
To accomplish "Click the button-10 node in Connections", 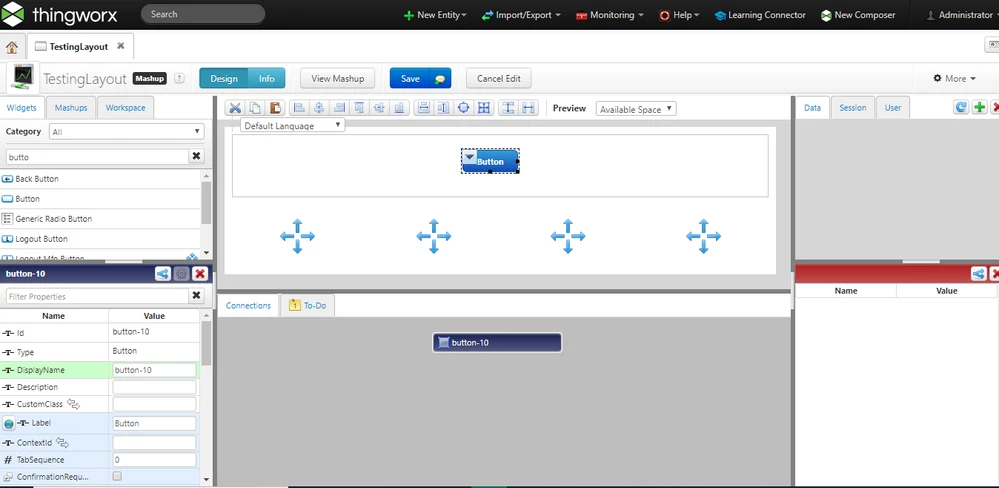I will click(x=497, y=343).
